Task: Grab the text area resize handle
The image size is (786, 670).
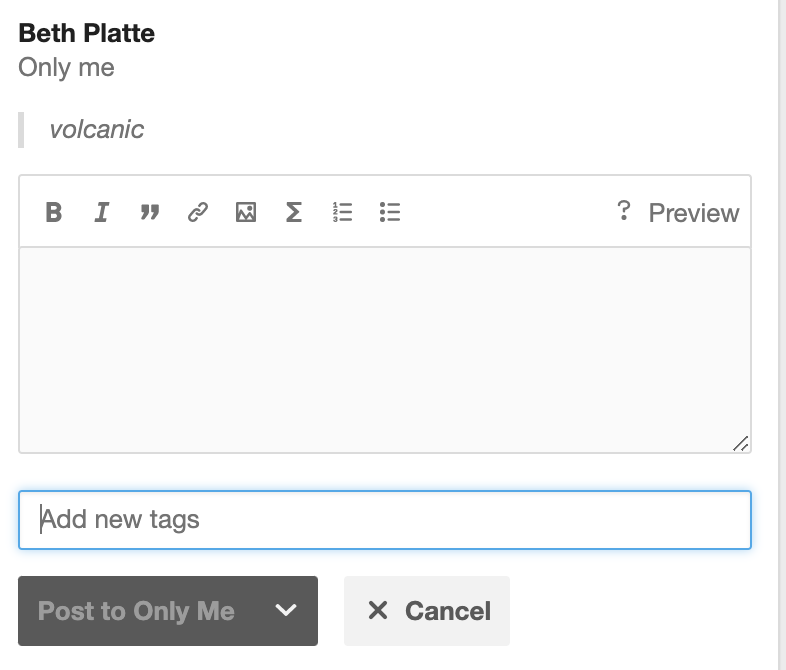Action: (x=740, y=443)
